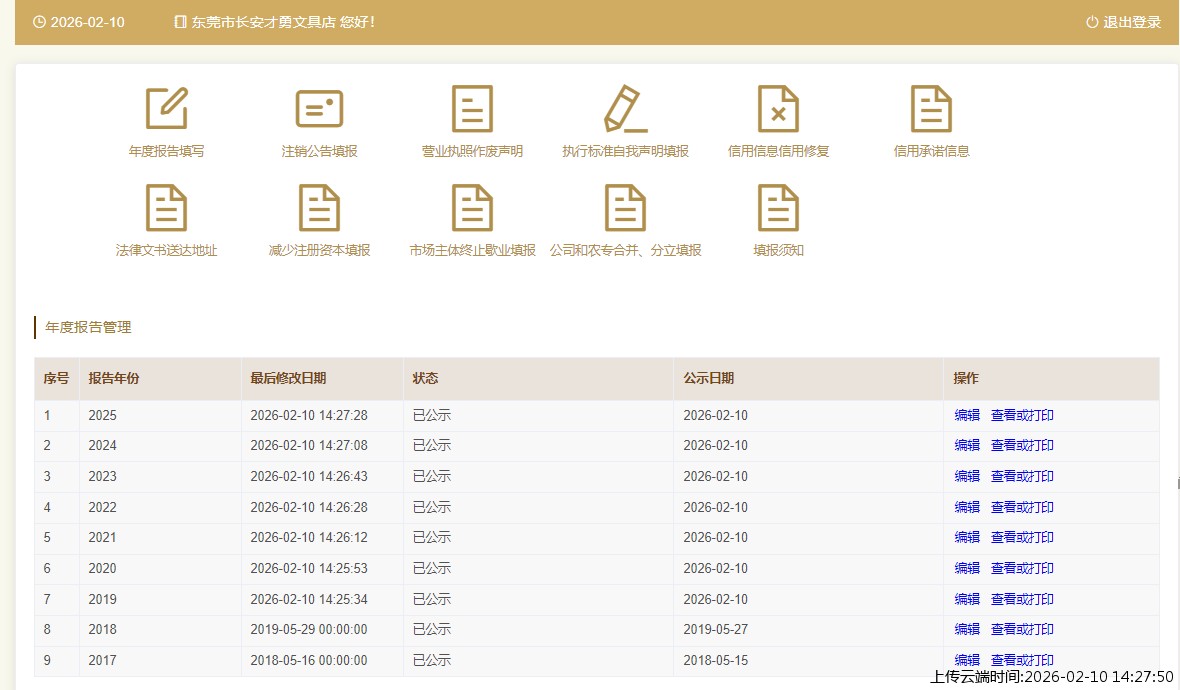Click the 减少注册资本填报 icon
Viewport: 1180px width, 690px height.
pyautogui.click(x=319, y=209)
